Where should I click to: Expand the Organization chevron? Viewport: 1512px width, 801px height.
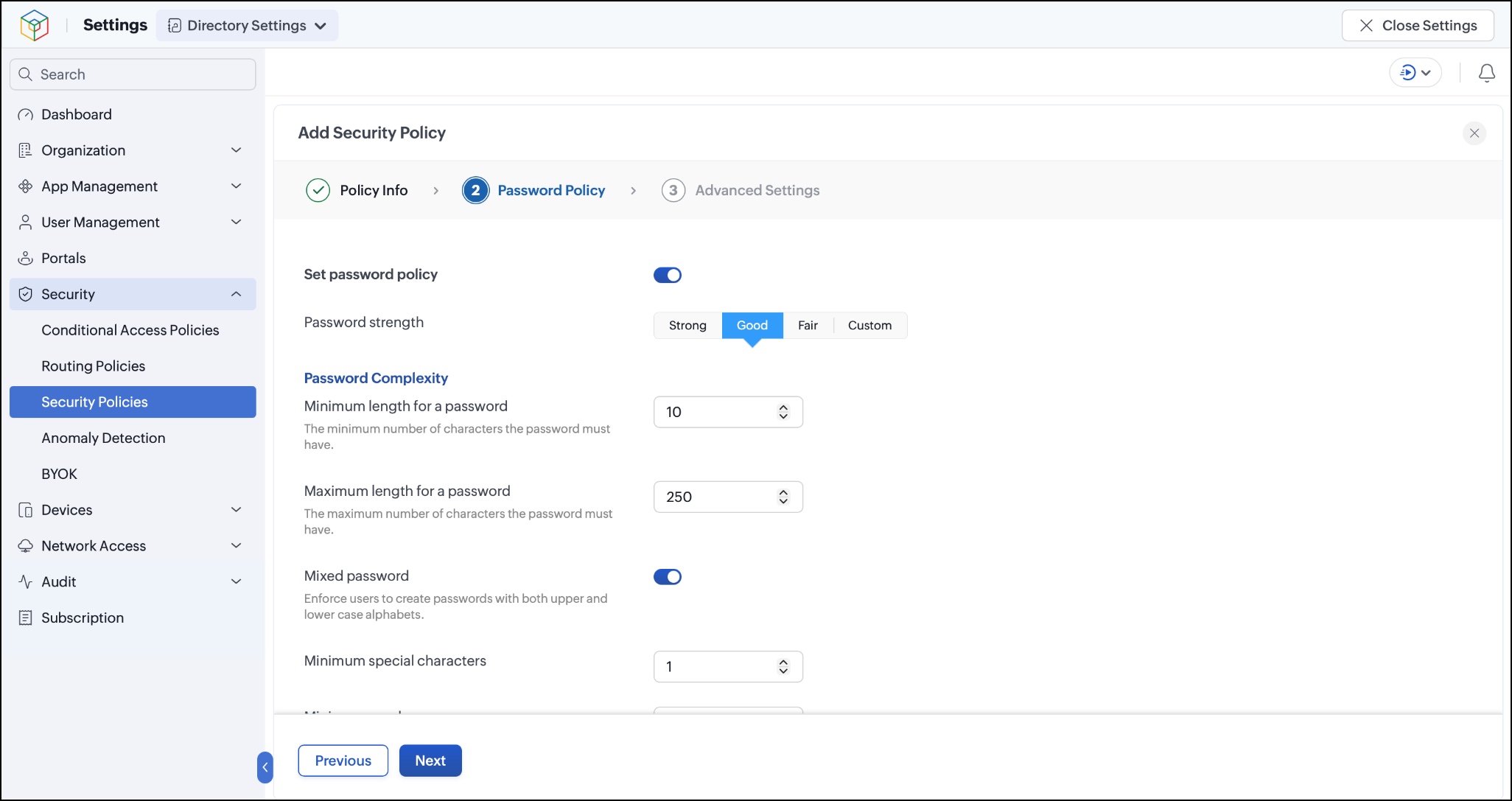[x=237, y=150]
